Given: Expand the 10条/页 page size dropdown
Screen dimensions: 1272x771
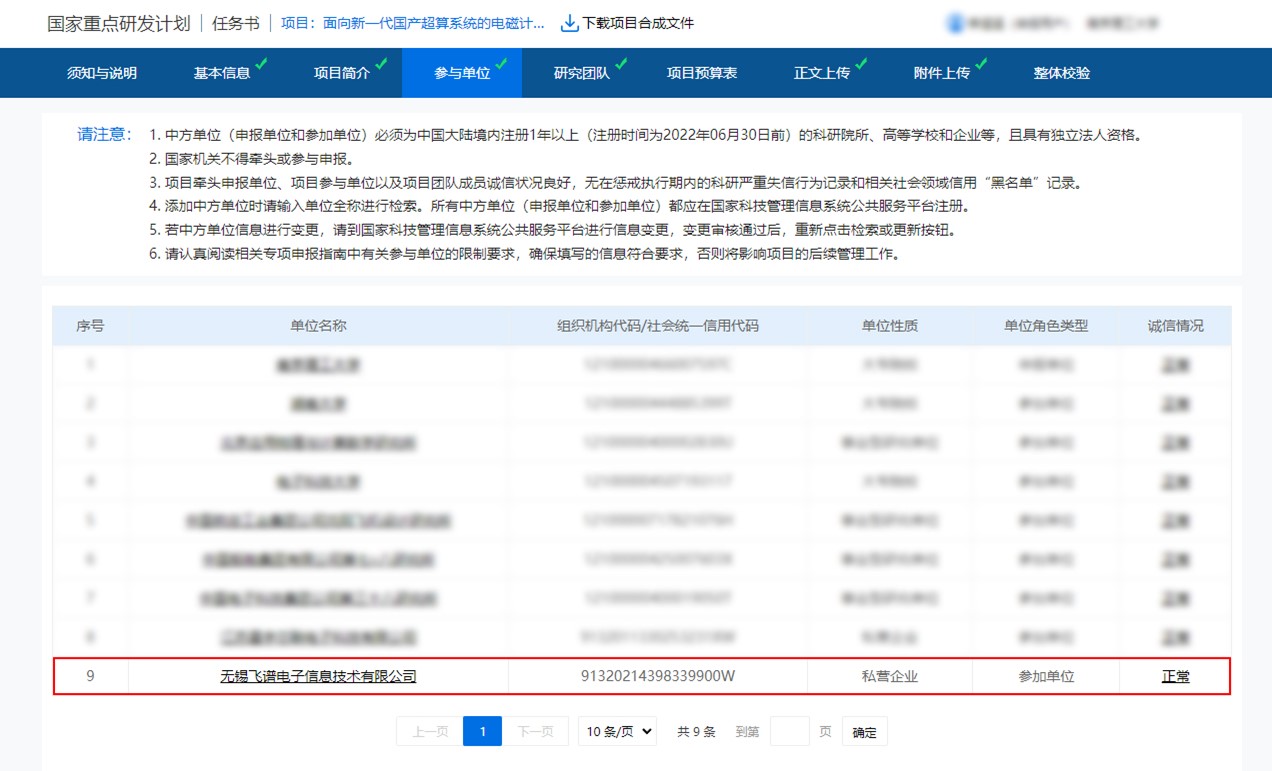Looking at the screenshot, I should pos(617,732).
